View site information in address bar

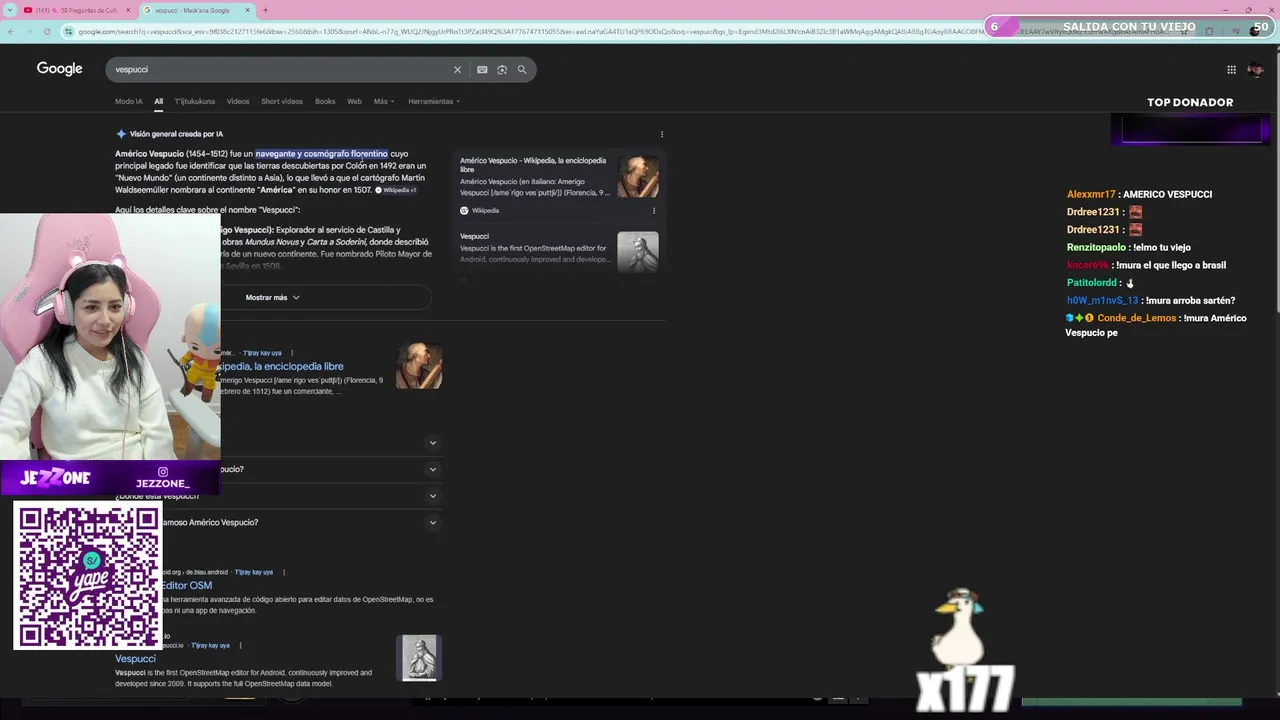coord(68,31)
